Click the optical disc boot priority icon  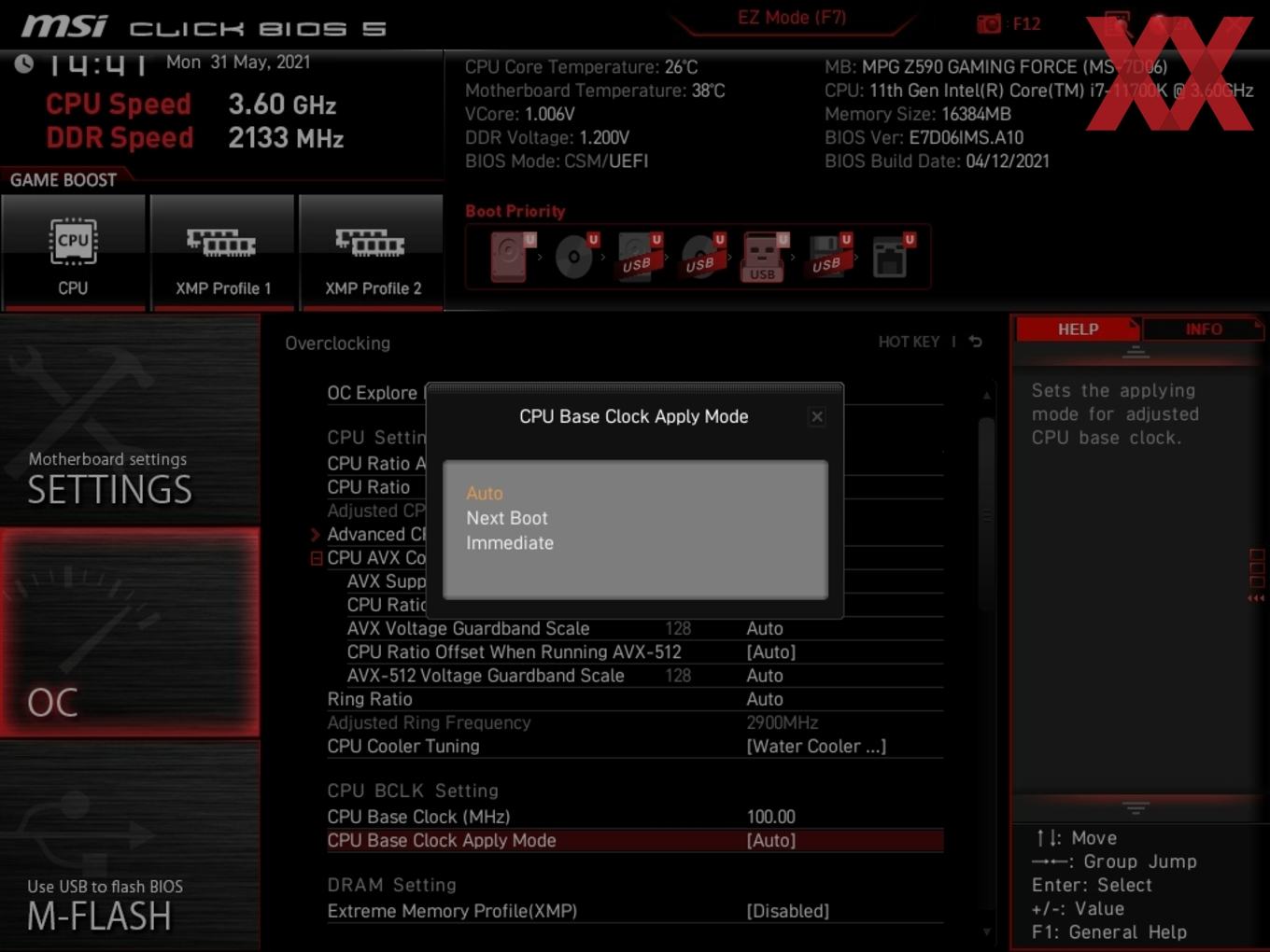[575, 257]
